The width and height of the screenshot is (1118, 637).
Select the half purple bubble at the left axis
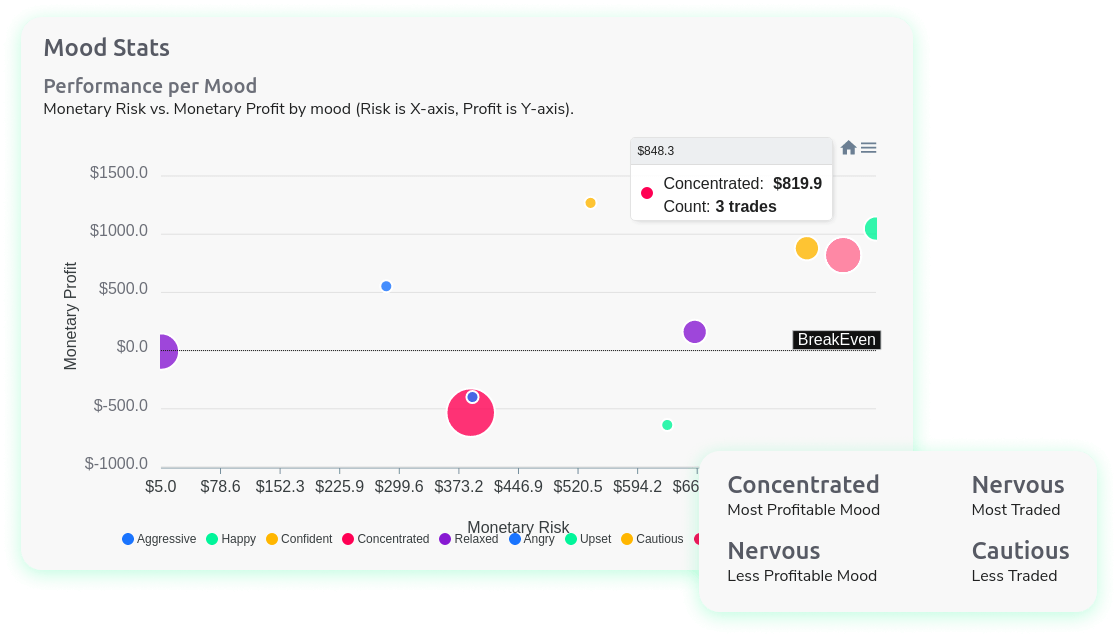point(167,351)
